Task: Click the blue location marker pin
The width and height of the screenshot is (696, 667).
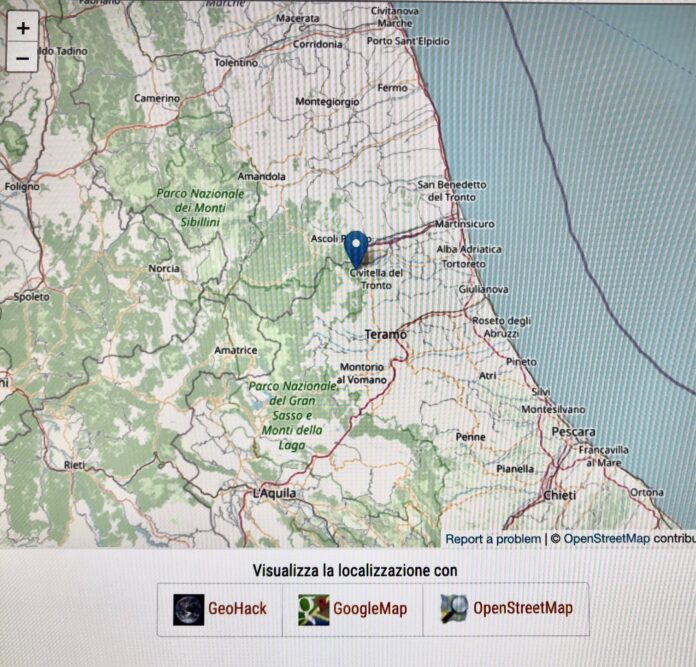Action: coord(356,248)
